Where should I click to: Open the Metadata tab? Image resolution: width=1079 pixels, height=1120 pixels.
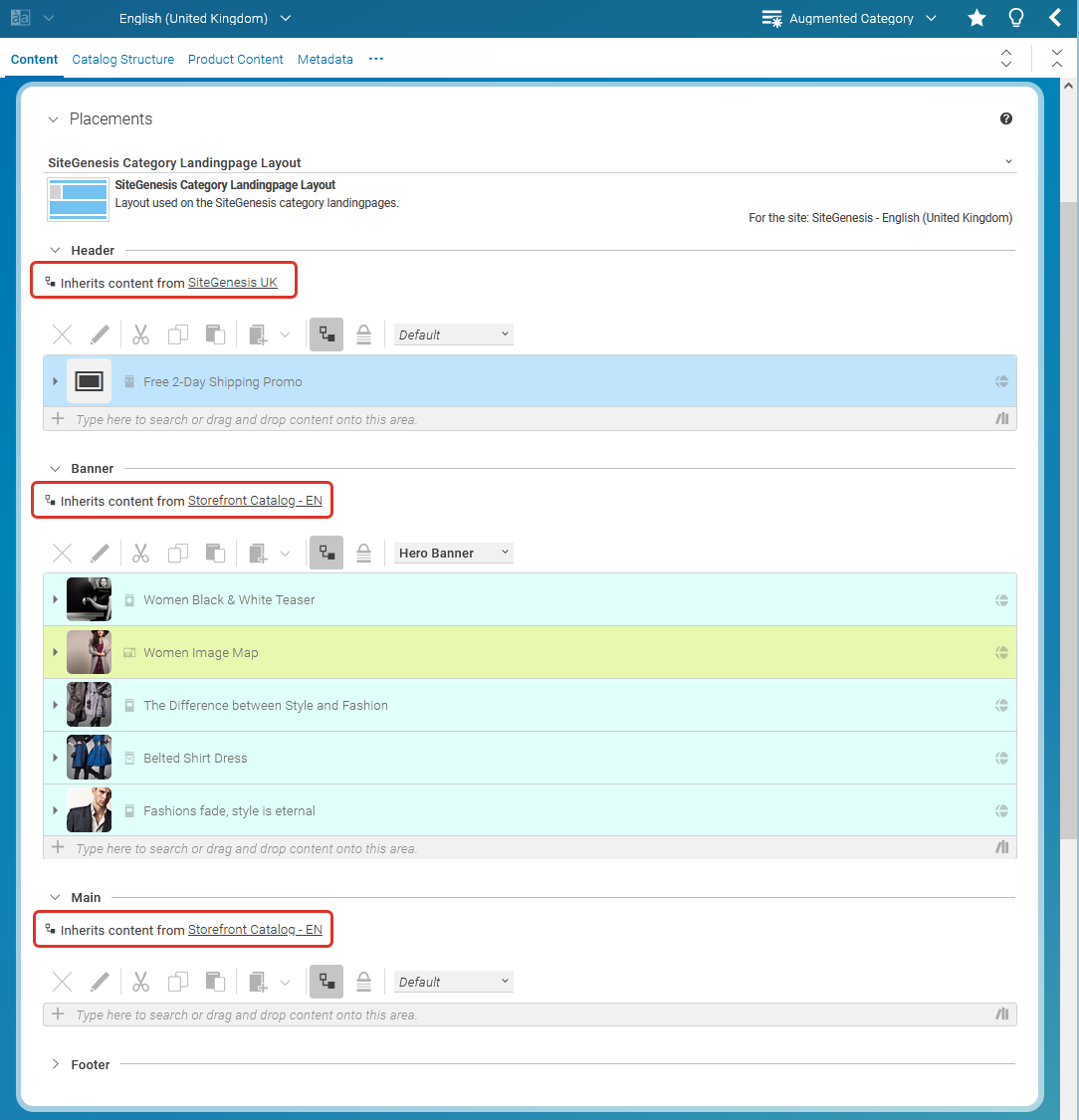(x=324, y=59)
